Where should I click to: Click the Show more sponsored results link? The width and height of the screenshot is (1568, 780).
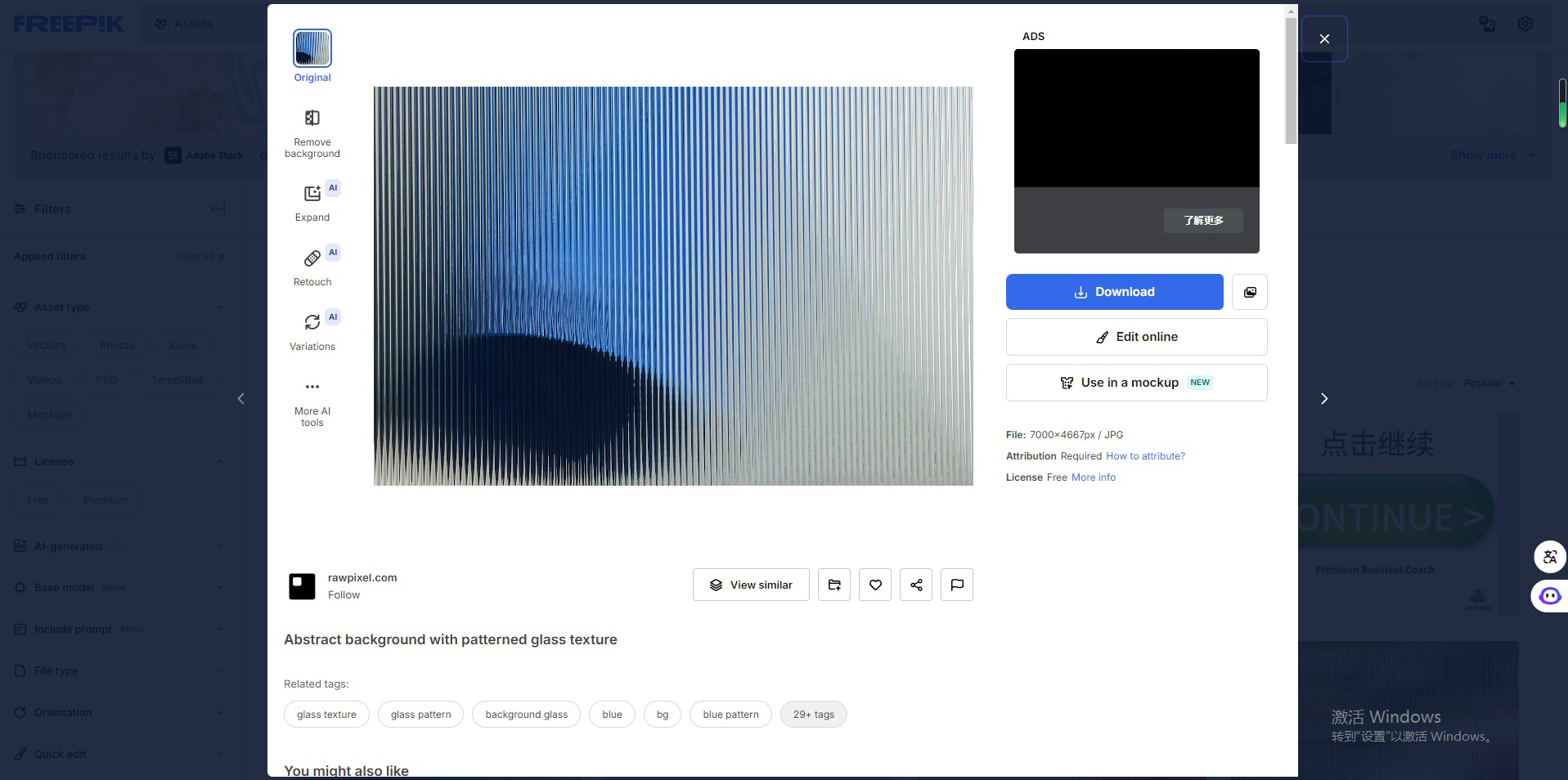(x=1493, y=155)
